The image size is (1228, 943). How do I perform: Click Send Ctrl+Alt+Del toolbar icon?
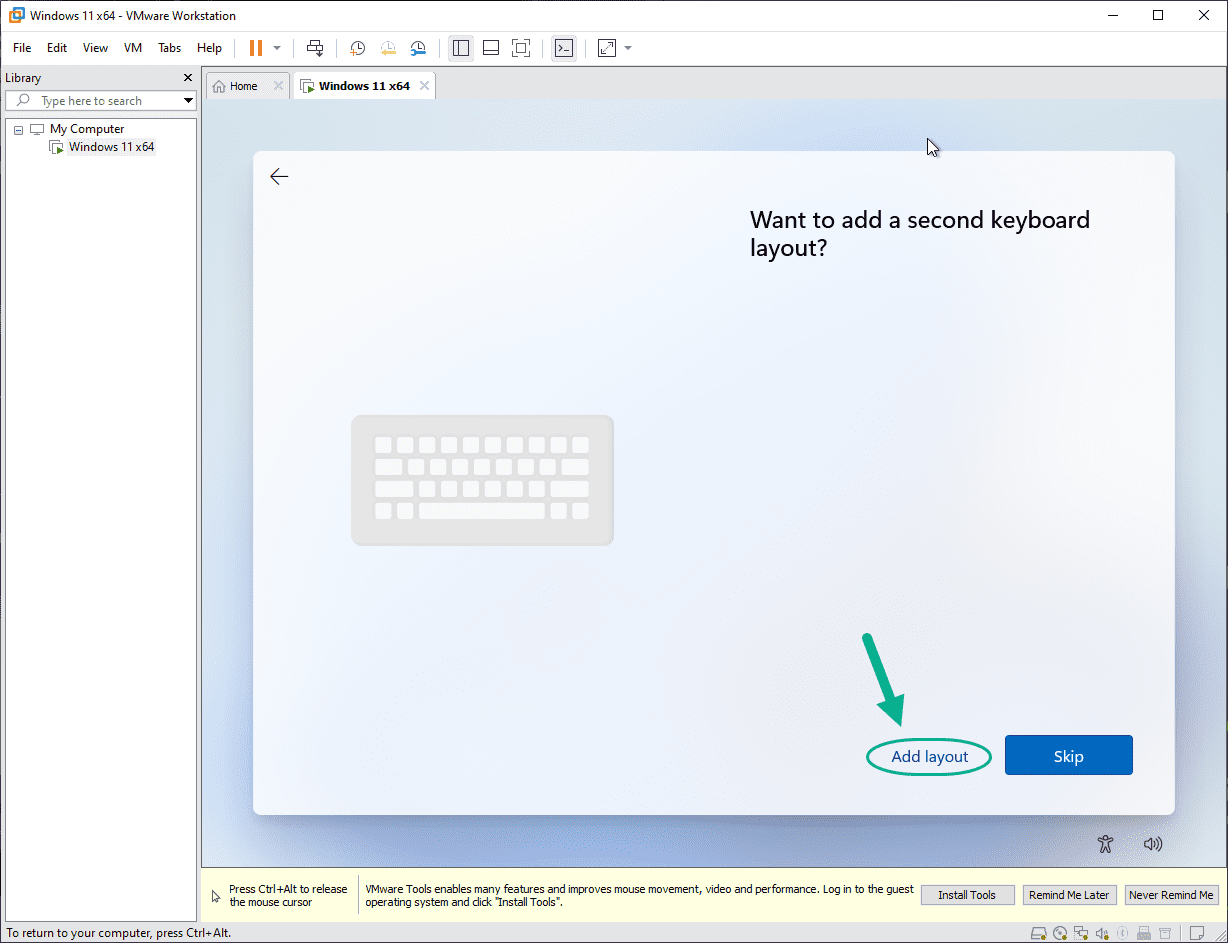tap(315, 48)
